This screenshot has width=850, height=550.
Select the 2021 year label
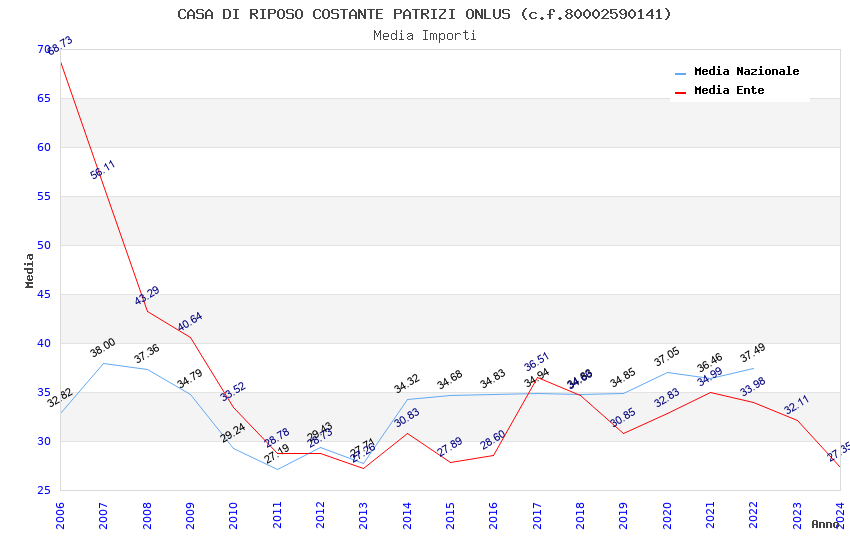711,515
